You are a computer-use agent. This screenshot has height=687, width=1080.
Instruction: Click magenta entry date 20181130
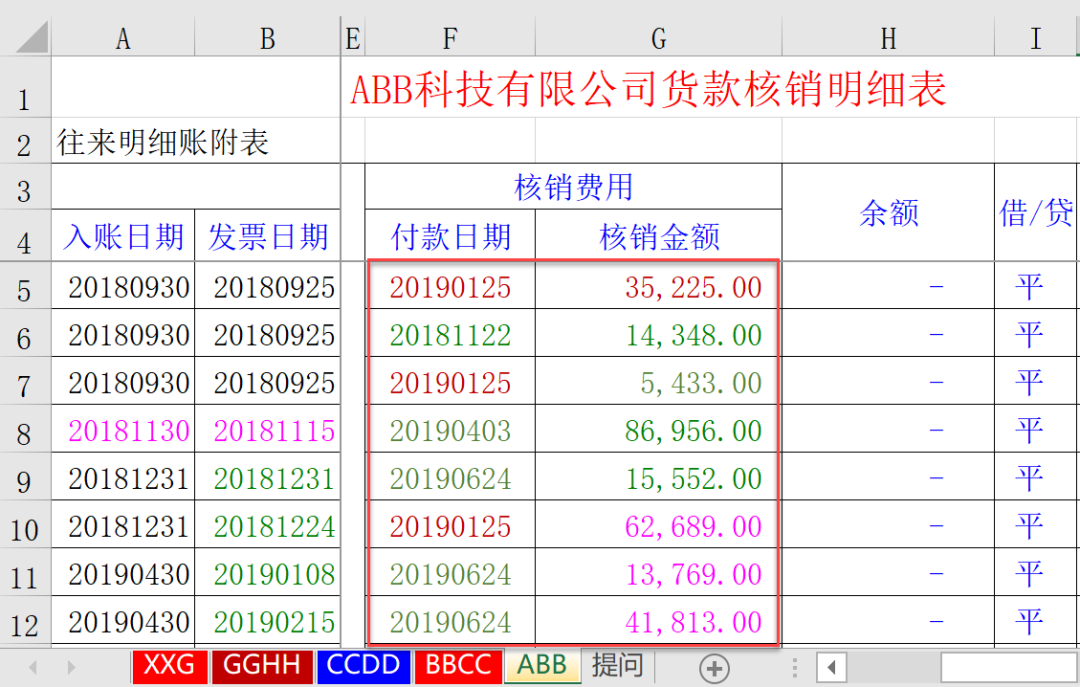pos(123,429)
